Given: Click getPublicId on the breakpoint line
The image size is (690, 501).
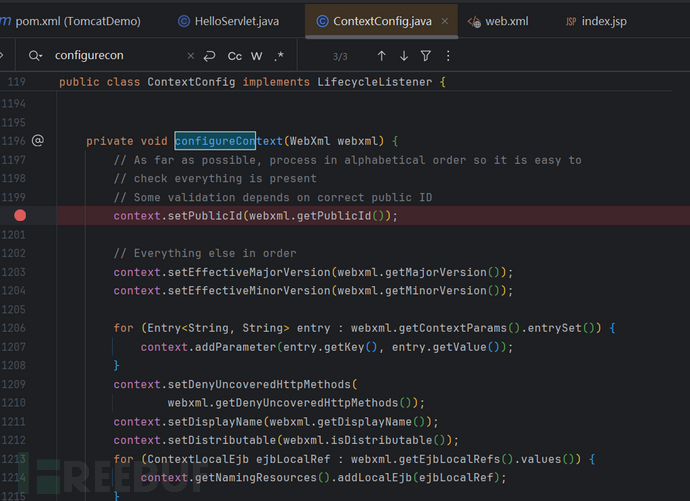Looking at the screenshot, I should [x=334, y=216].
